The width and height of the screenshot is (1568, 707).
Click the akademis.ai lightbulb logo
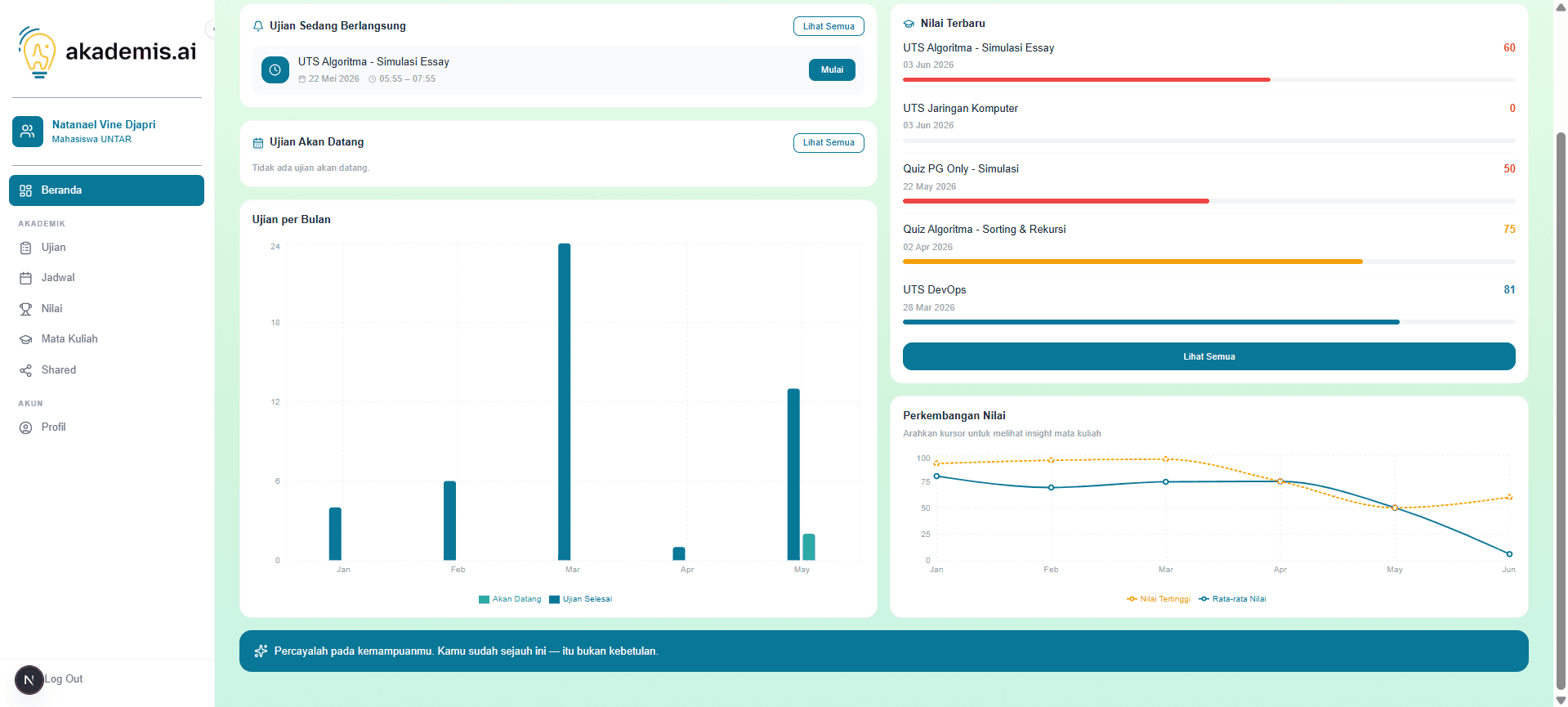click(38, 51)
